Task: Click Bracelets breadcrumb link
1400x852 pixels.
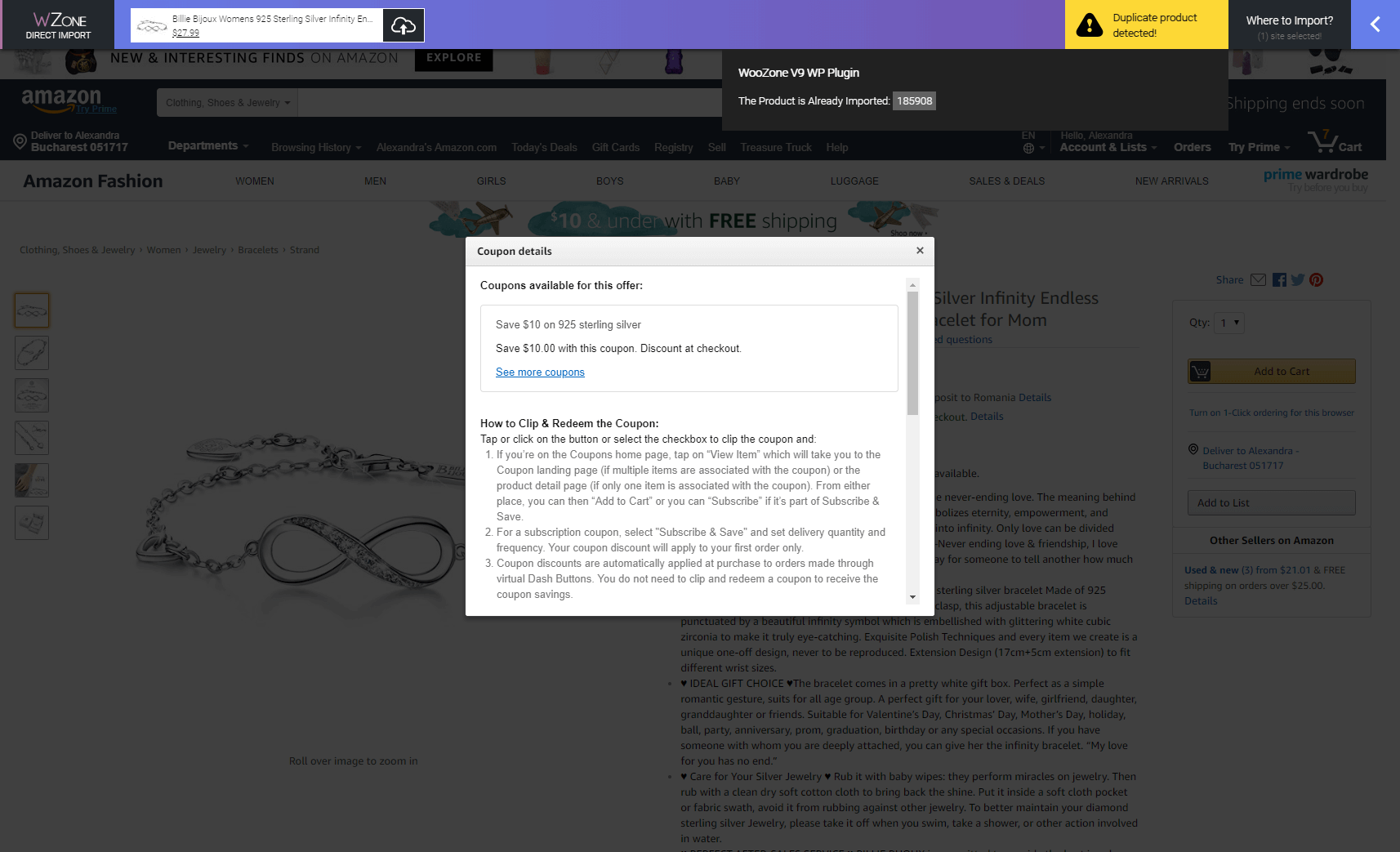Action: [258, 250]
